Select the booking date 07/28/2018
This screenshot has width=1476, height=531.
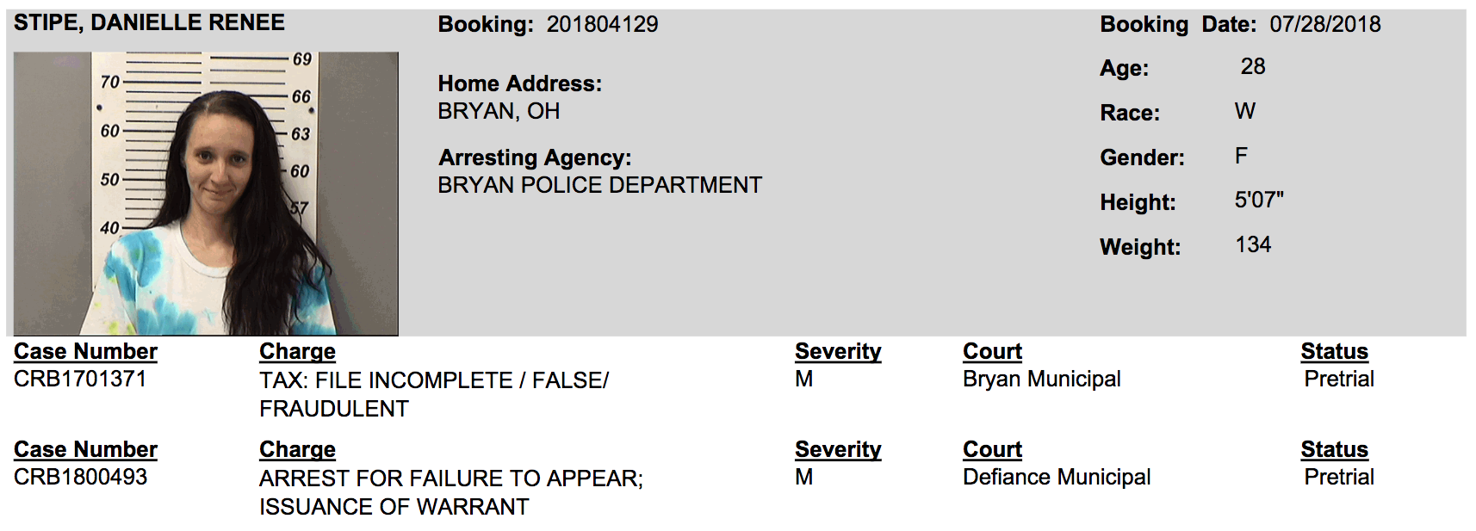(x=1325, y=25)
